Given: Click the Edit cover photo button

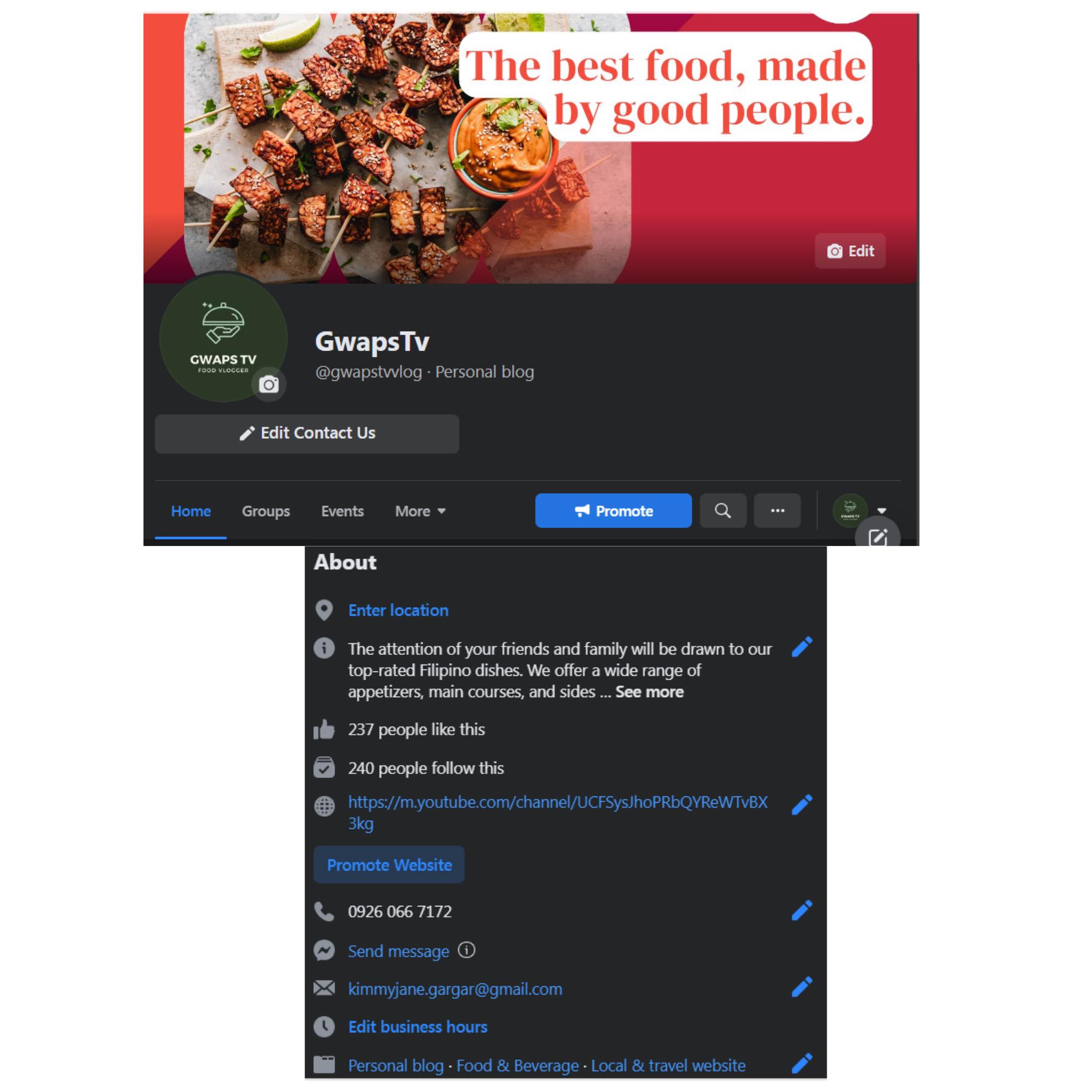Looking at the screenshot, I should [x=850, y=251].
